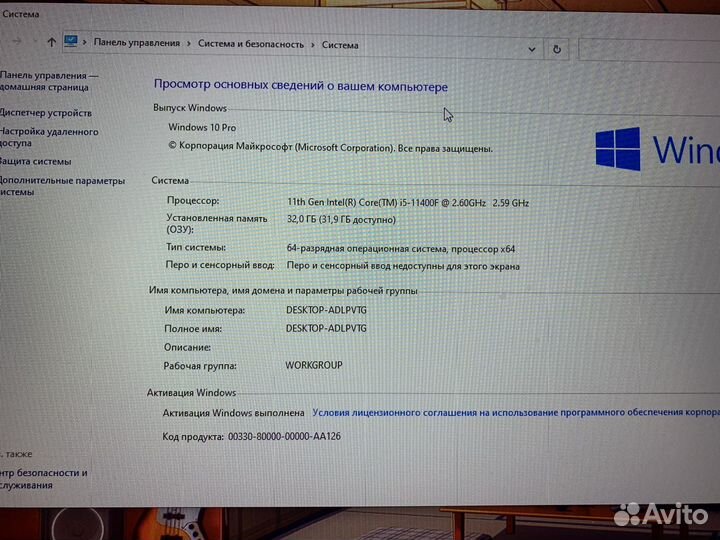Select the Имя компьютера value DESKTOP-ADLPVTG
720x540 pixels.
(326, 310)
